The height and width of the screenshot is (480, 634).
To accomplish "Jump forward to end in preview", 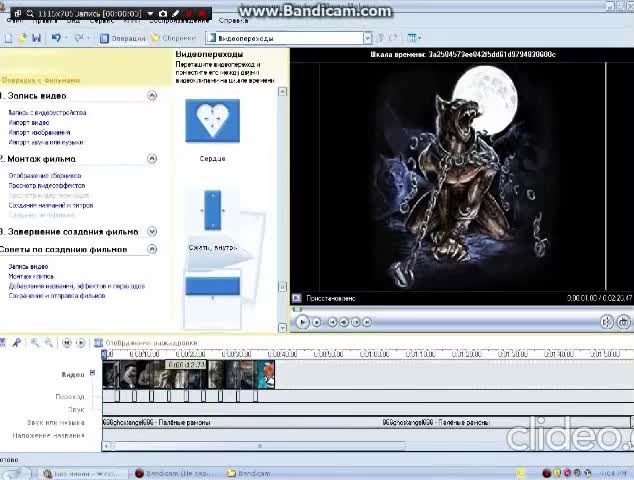I will pyautogui.click(x=367, y=322).
